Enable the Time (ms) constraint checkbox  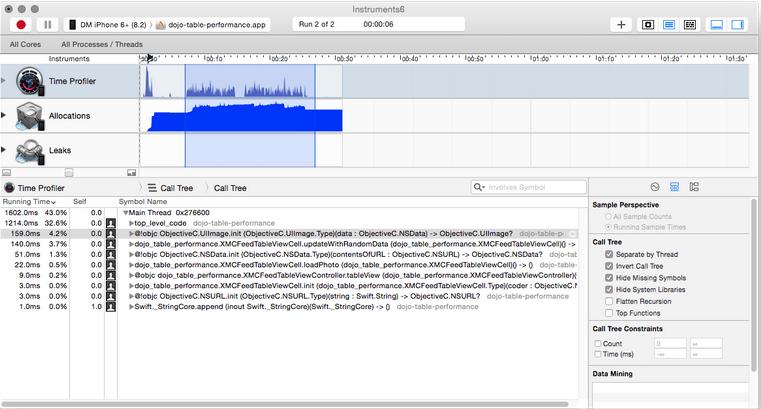[x=598, y=354]
